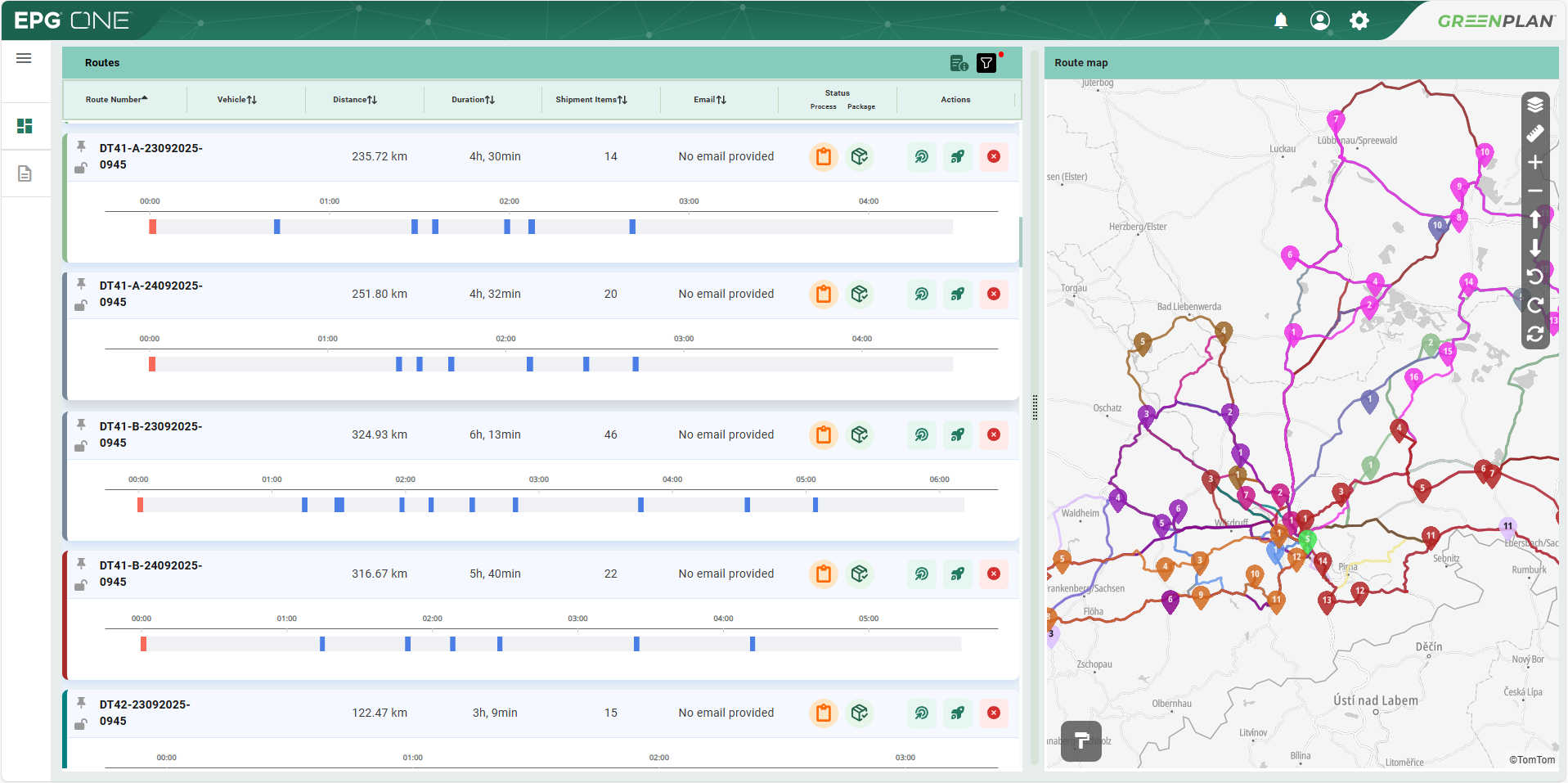This screenshot has height=783, width=1568.
Task: Click the route info/report icon in Routes header
Action: pos(958,63)
